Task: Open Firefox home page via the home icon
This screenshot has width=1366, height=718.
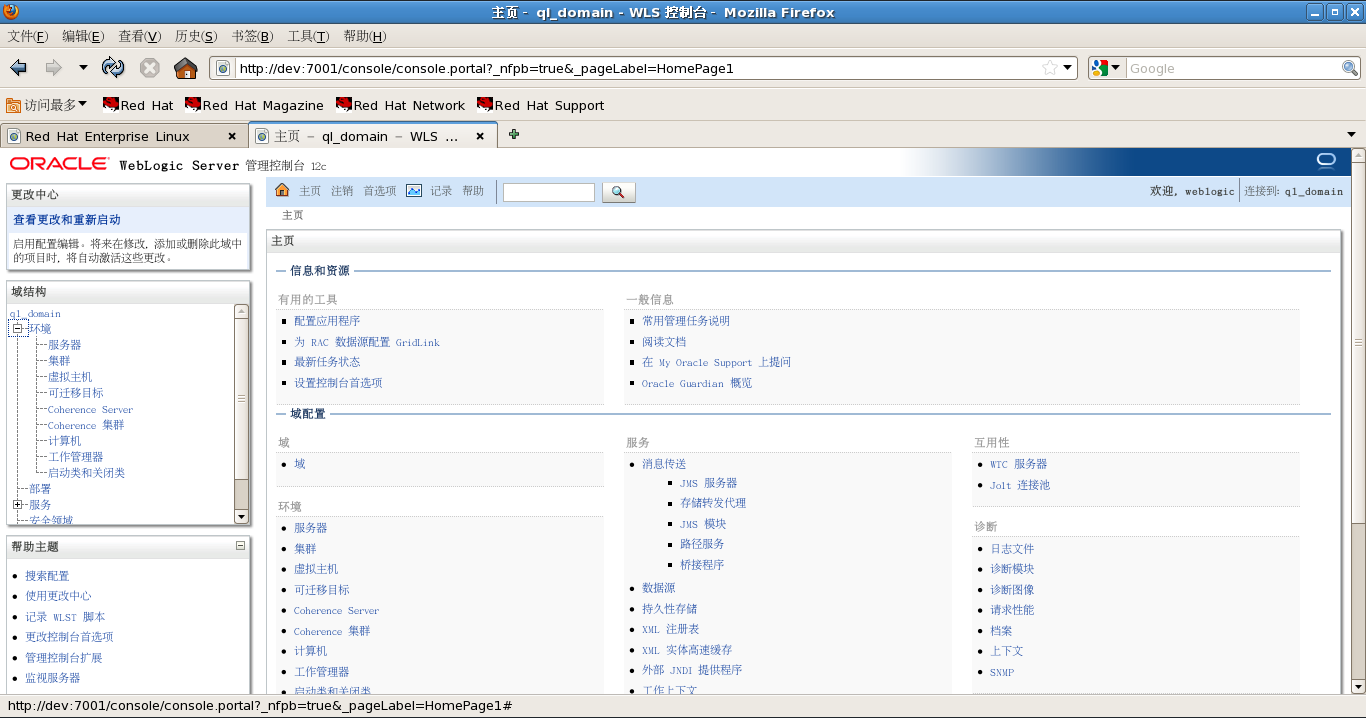Action: [x=186, y=68]
